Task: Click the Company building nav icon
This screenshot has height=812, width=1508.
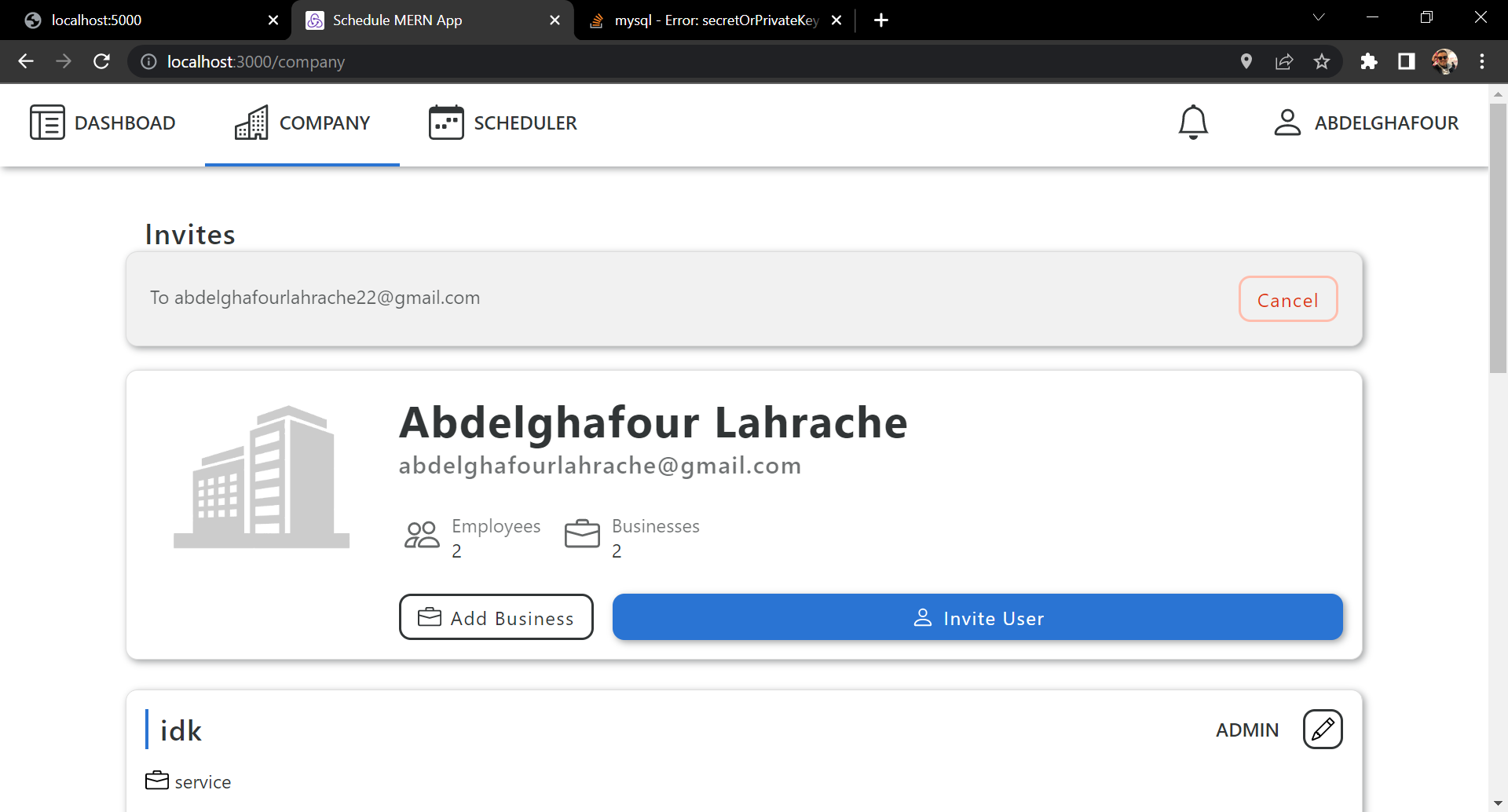Action: click(x=251, y=123)
